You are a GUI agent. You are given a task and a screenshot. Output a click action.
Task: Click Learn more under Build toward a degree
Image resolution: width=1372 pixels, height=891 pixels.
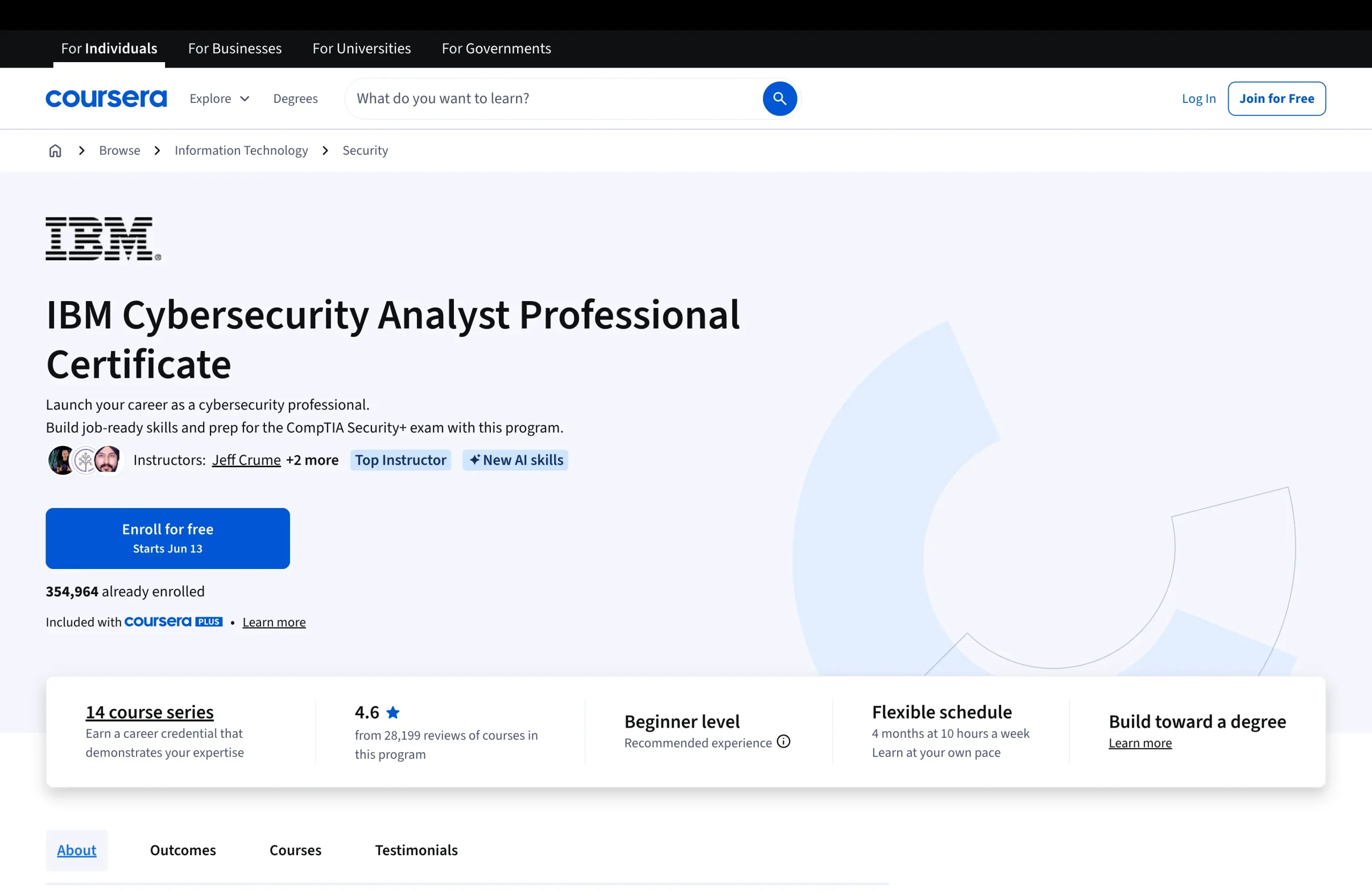pyautogui.click(x=1140, y=743)
